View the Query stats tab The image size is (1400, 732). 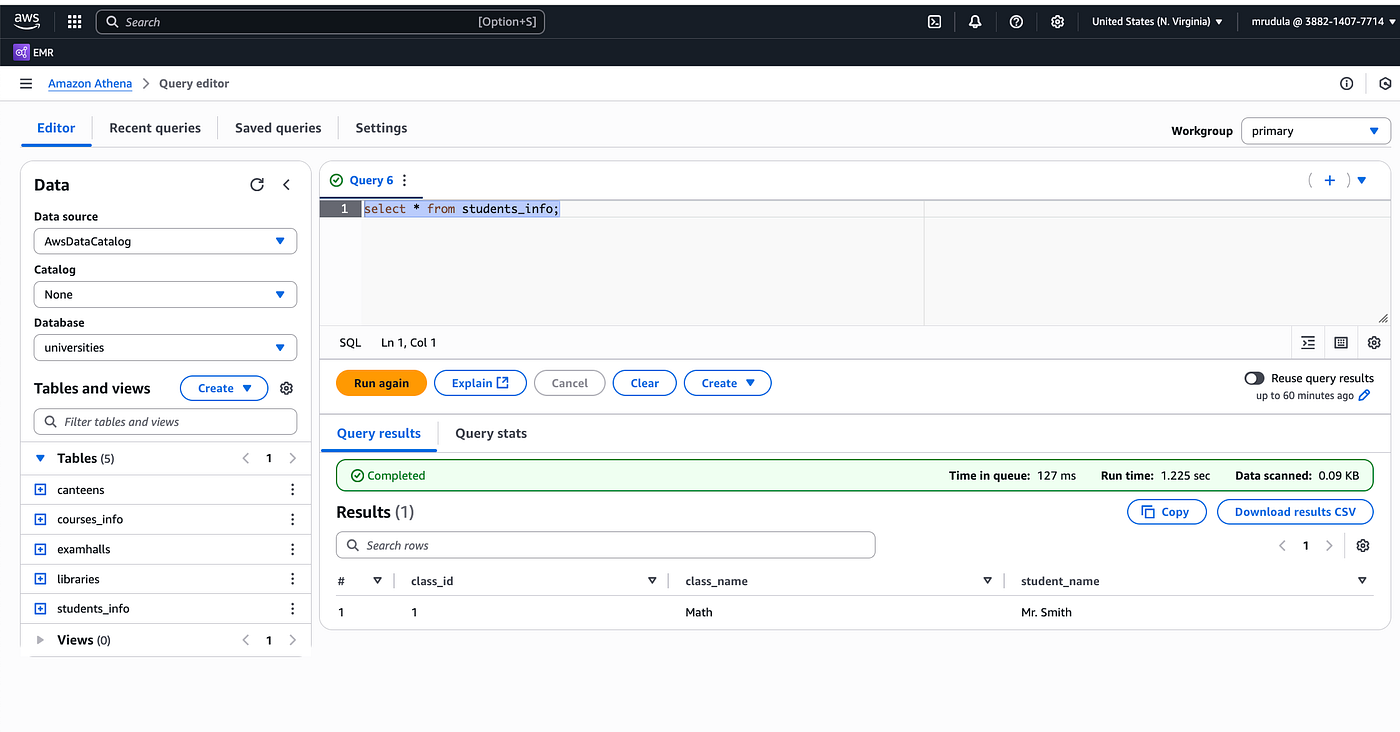(491, 433)
